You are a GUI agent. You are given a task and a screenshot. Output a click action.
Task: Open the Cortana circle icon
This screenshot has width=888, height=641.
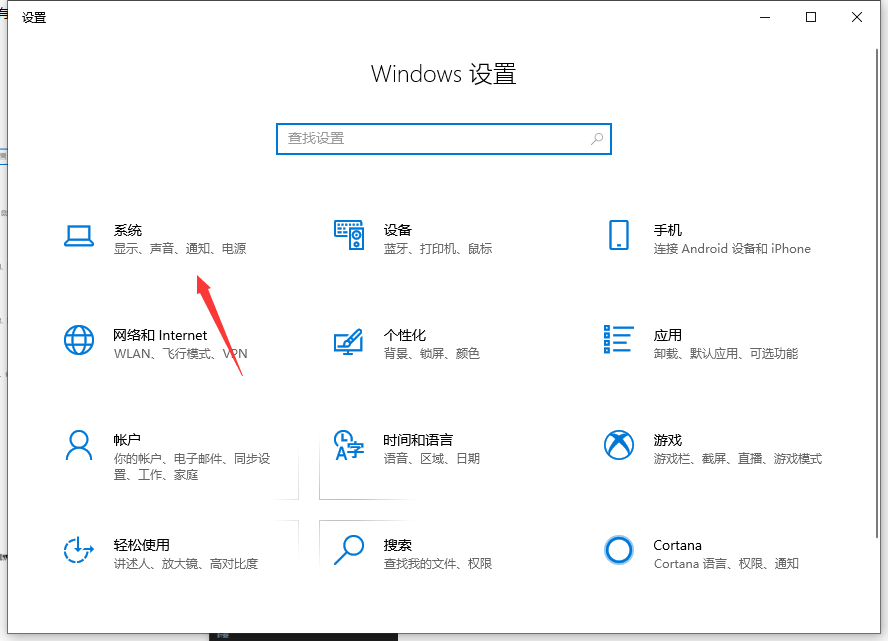[x=619, y=550]
